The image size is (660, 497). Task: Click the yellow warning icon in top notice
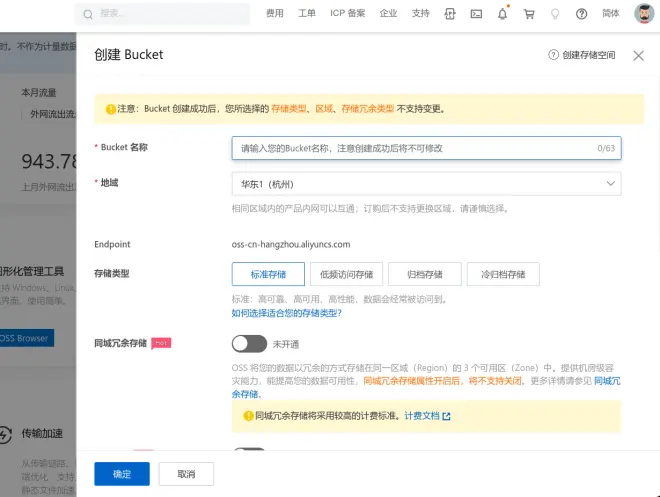point(111,109)
